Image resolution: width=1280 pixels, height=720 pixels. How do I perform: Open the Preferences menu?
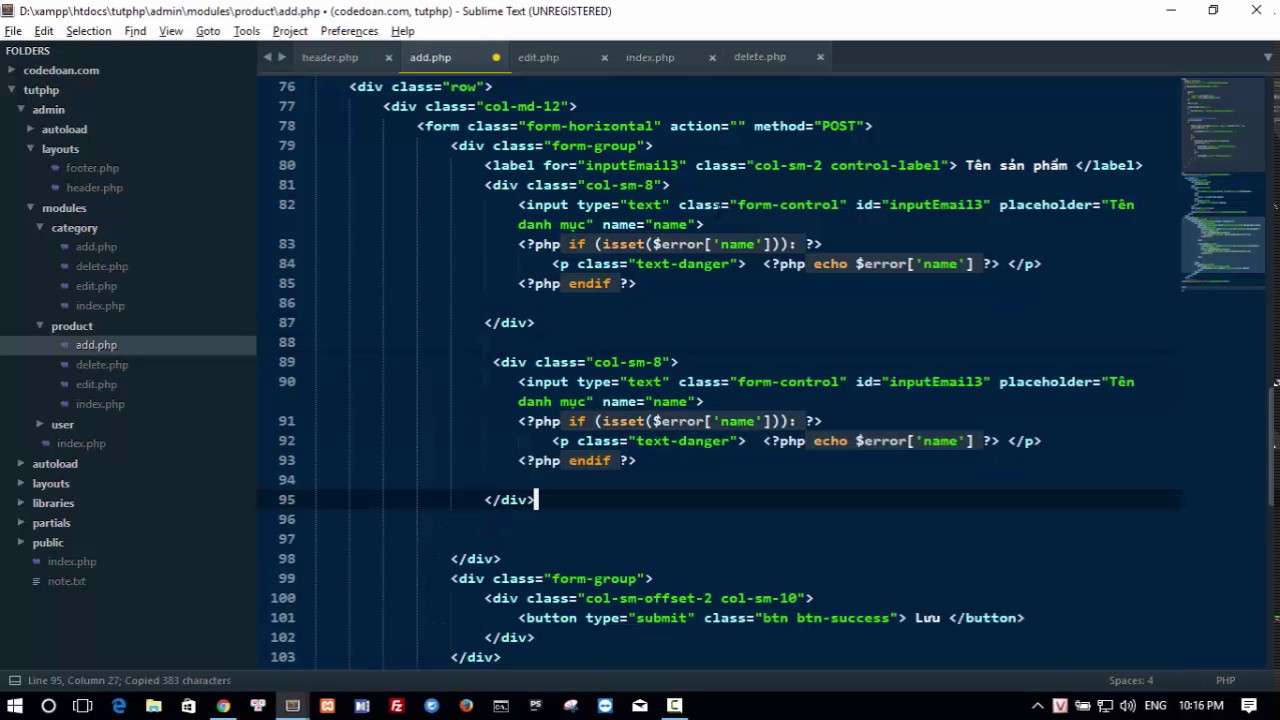(x=349, y=31)
